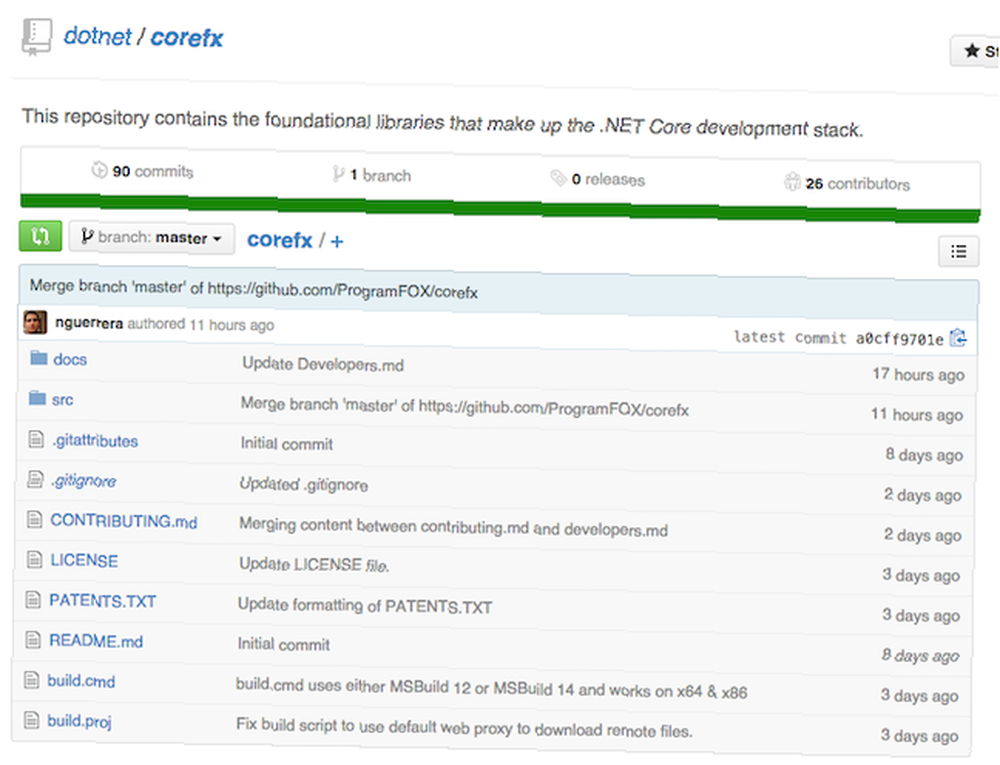Click the README.md file icon
1000x765 pixels.
pos(33,639)
